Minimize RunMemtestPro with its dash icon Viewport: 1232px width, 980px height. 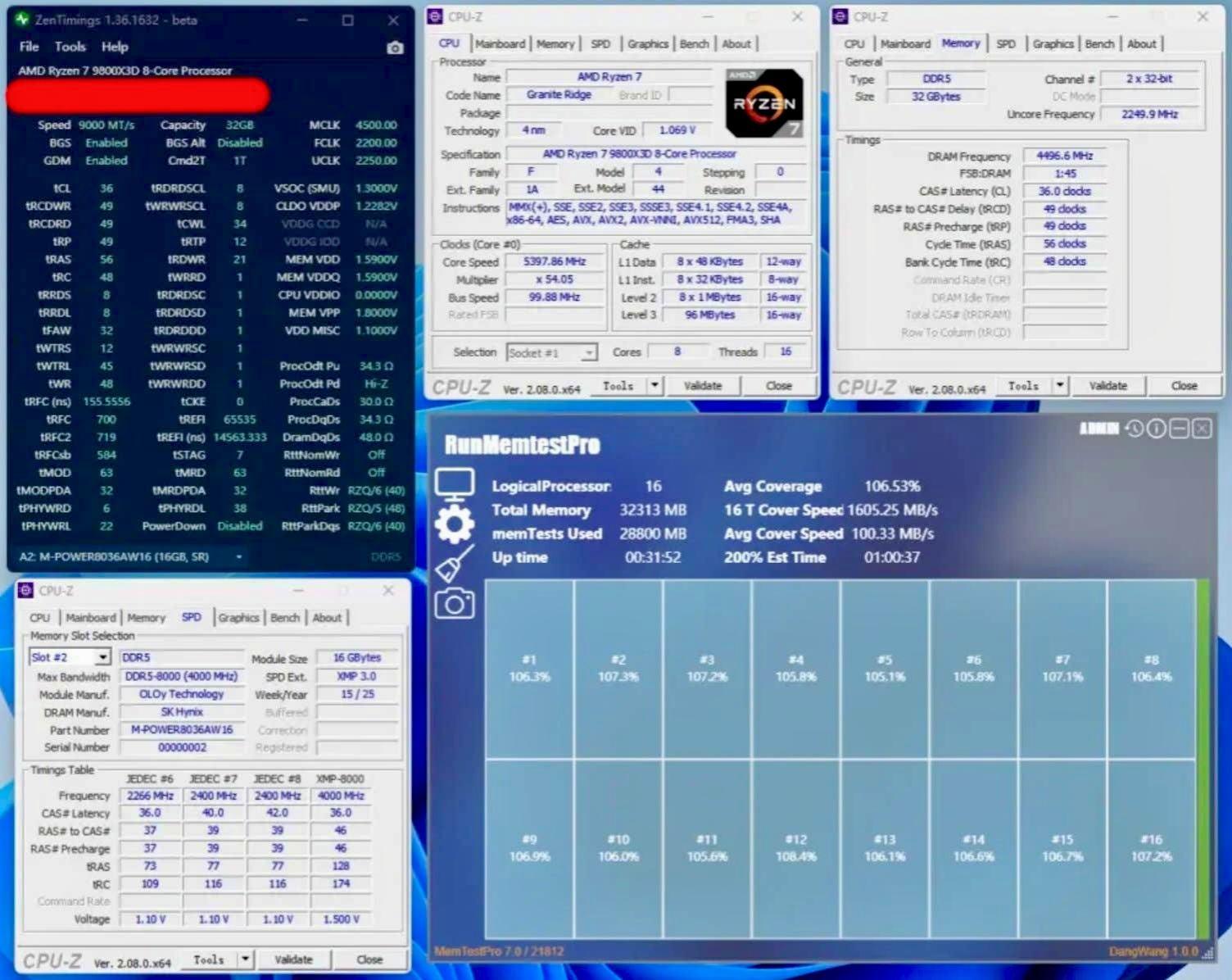pos(1179,429)
